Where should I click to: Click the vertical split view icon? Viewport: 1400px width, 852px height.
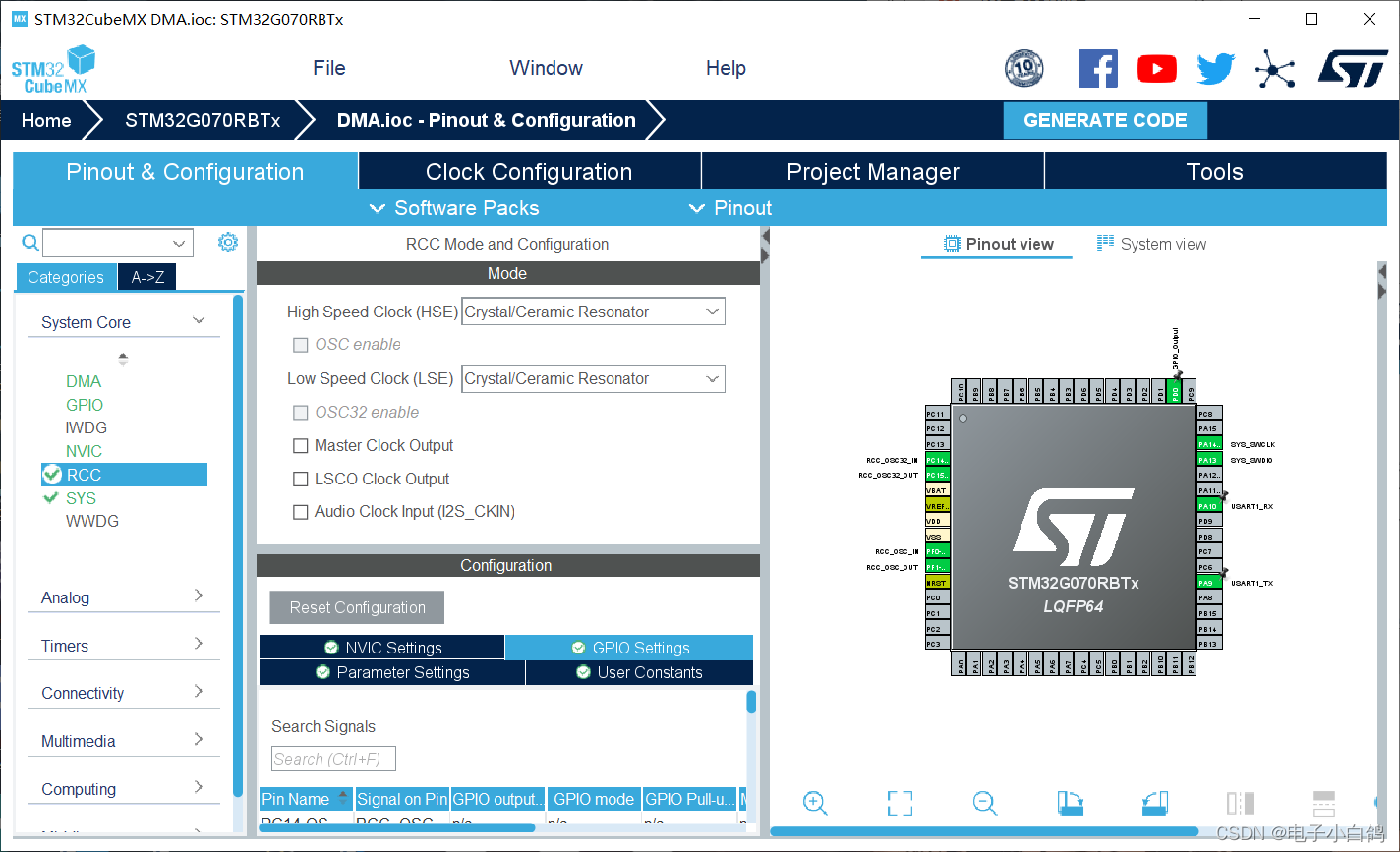pos(1240,803)
